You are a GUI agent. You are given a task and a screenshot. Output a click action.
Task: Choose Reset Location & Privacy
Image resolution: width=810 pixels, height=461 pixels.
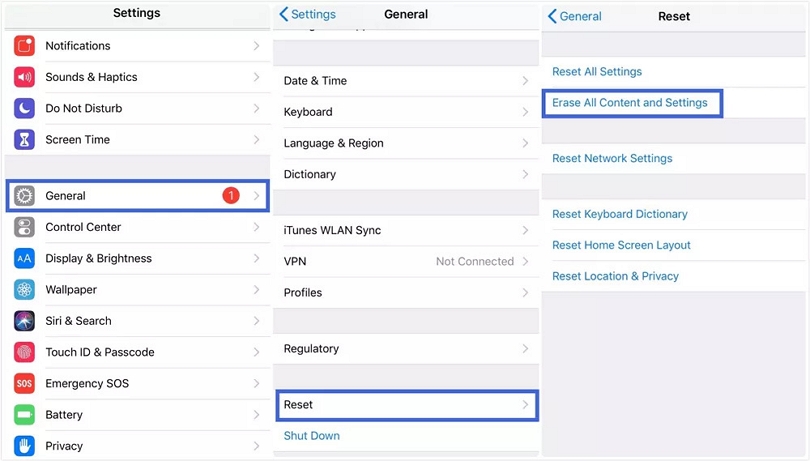click(615, 276)
